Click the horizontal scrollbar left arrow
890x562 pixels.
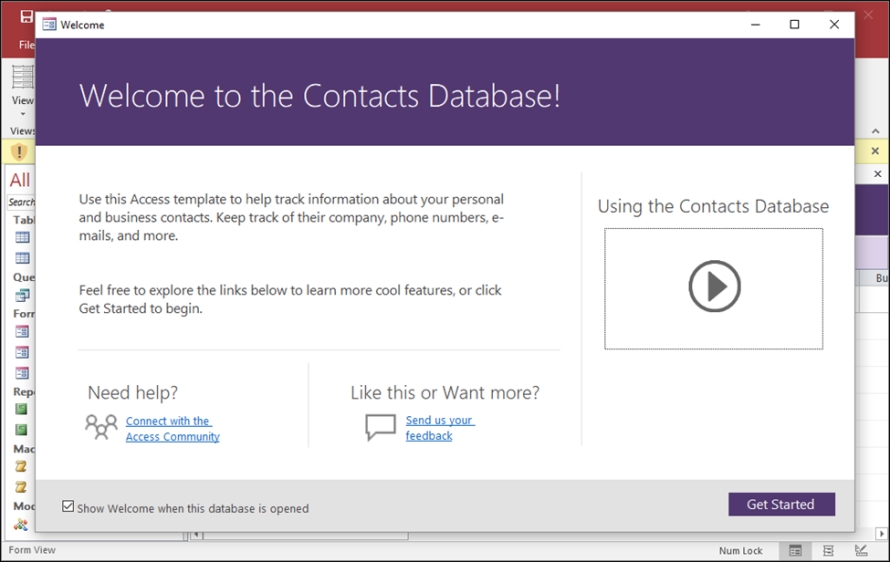[x=196, y=534]
